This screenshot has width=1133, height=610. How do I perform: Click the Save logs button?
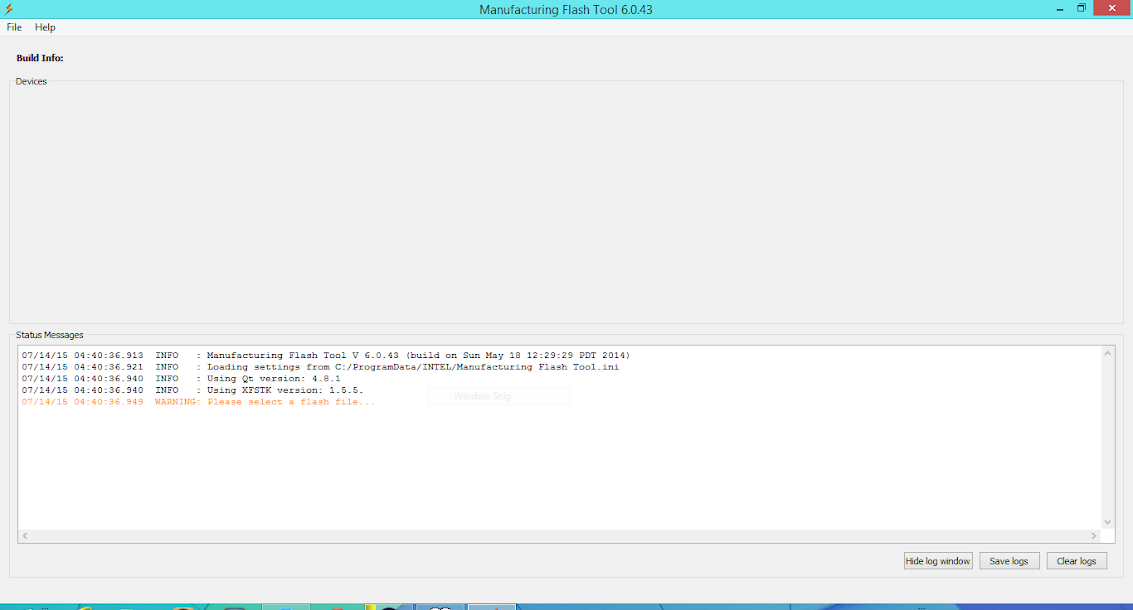point(1009,561)
